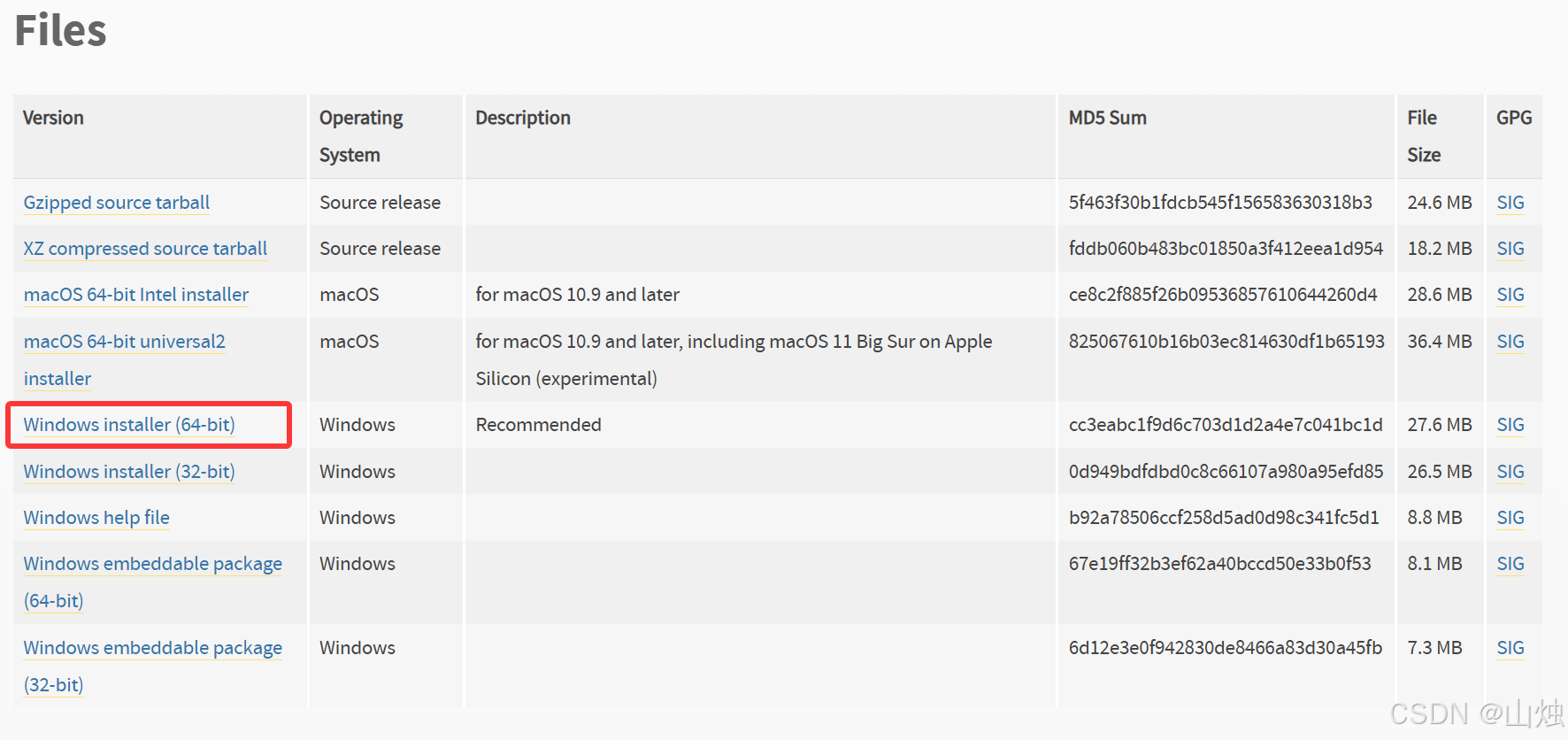Image resolution: width=1568 pixels, height=740 pixels.
Task: Open SIG link for Windows help file
Action: click(x=1510, y=518)
